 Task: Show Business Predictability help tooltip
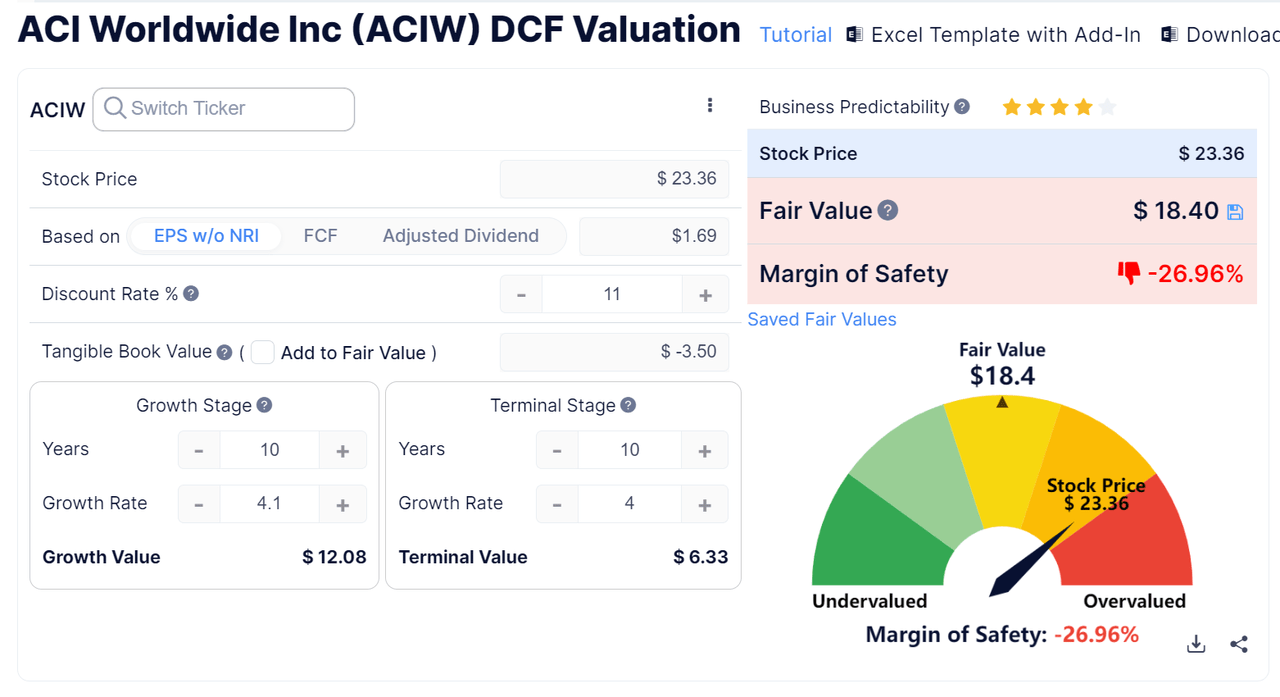962,106
